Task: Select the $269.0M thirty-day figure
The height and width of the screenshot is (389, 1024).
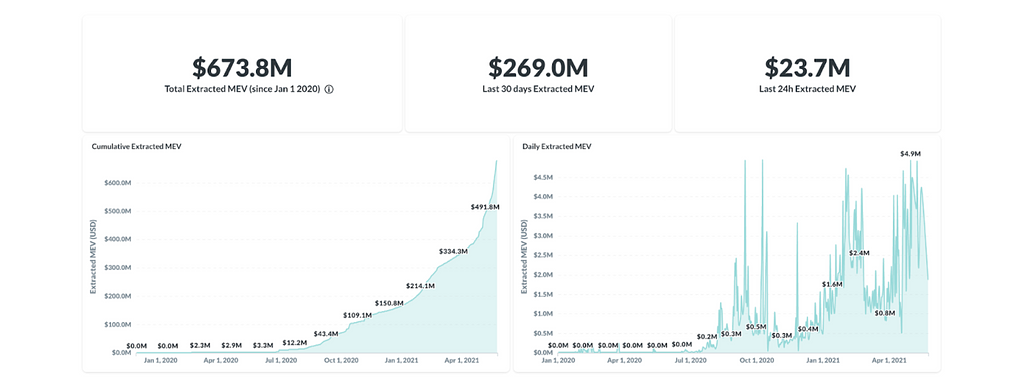Action: [538, 68]
